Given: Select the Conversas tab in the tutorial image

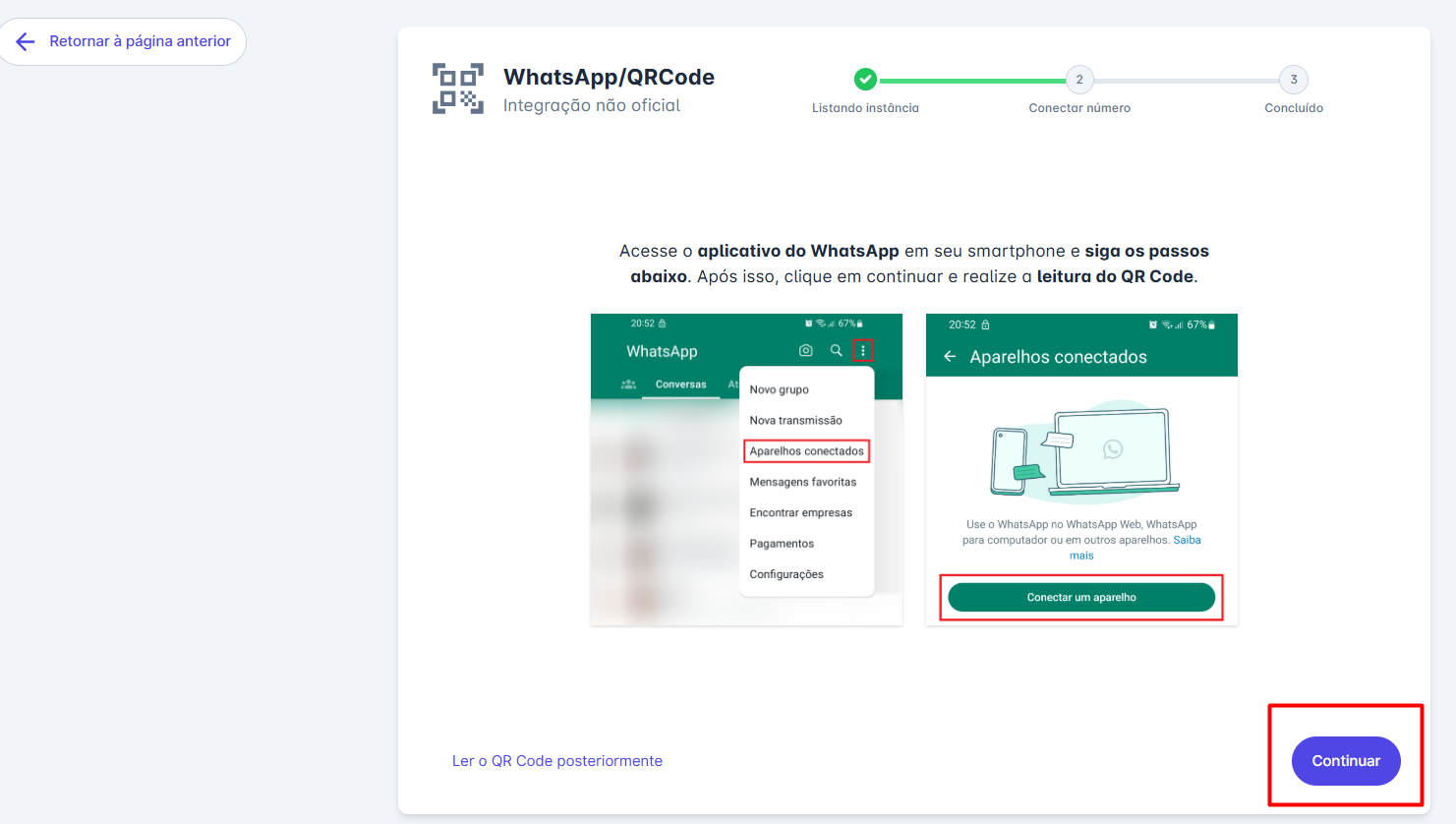Looking at the screenshot, I should (x=681, y=384).
